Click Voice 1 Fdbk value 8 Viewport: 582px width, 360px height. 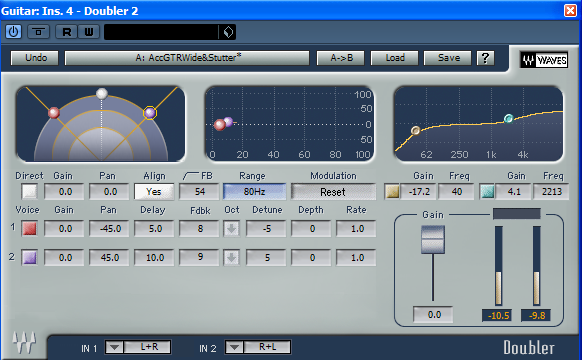pyautogui.click(x=199, y=229)
